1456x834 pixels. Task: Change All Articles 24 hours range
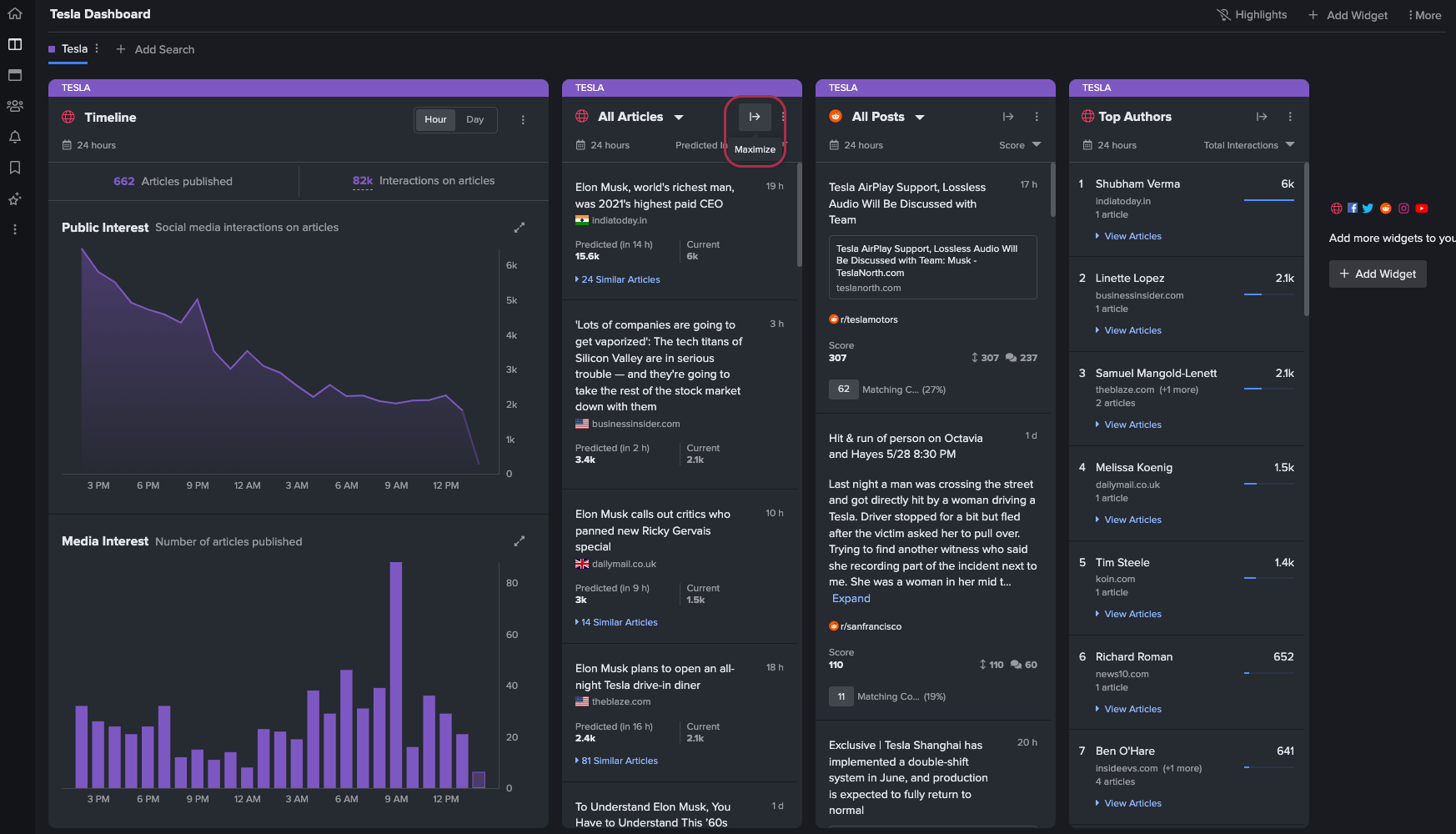point(603,145)
